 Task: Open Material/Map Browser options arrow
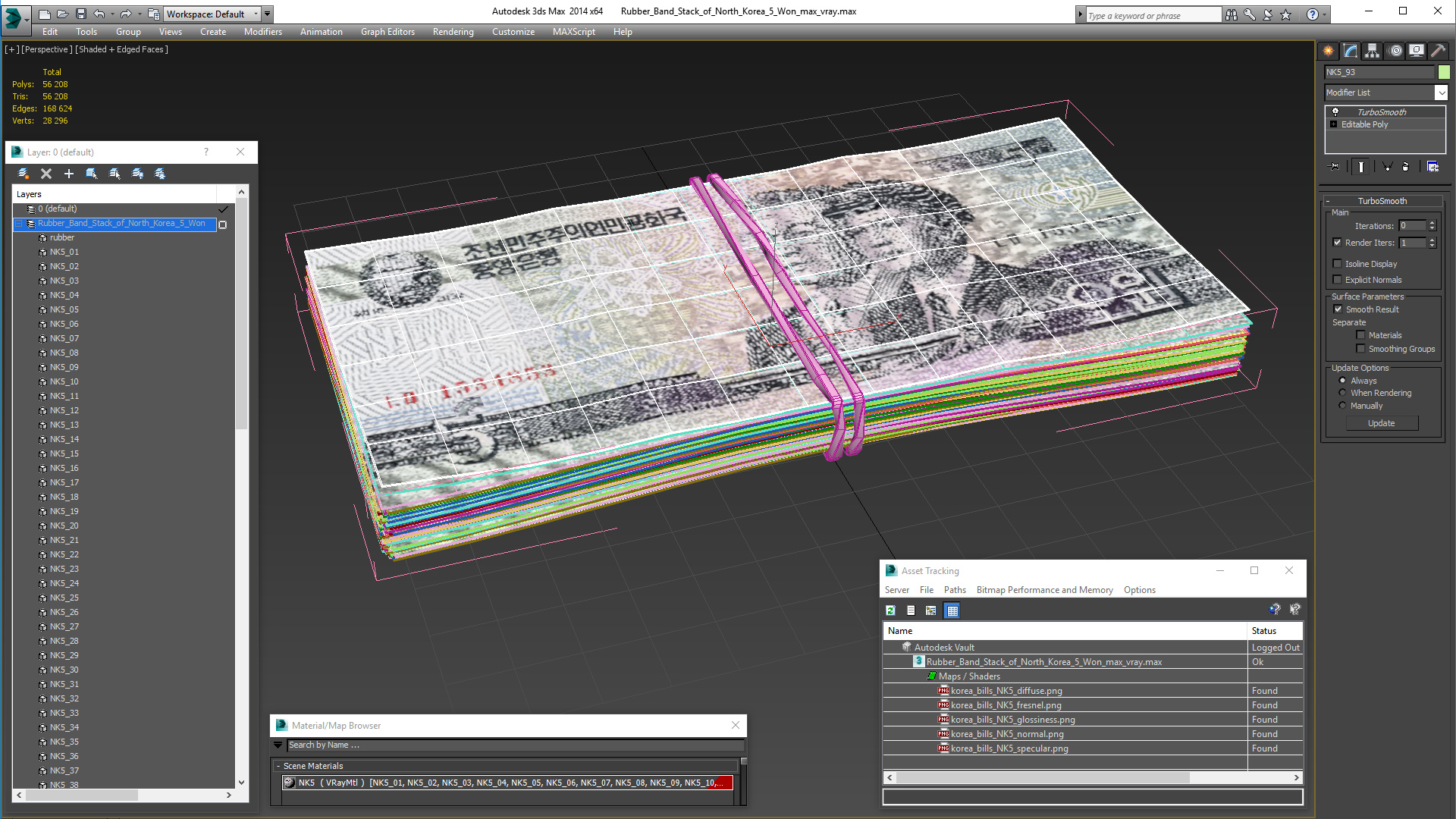click(x=278, y=745)
